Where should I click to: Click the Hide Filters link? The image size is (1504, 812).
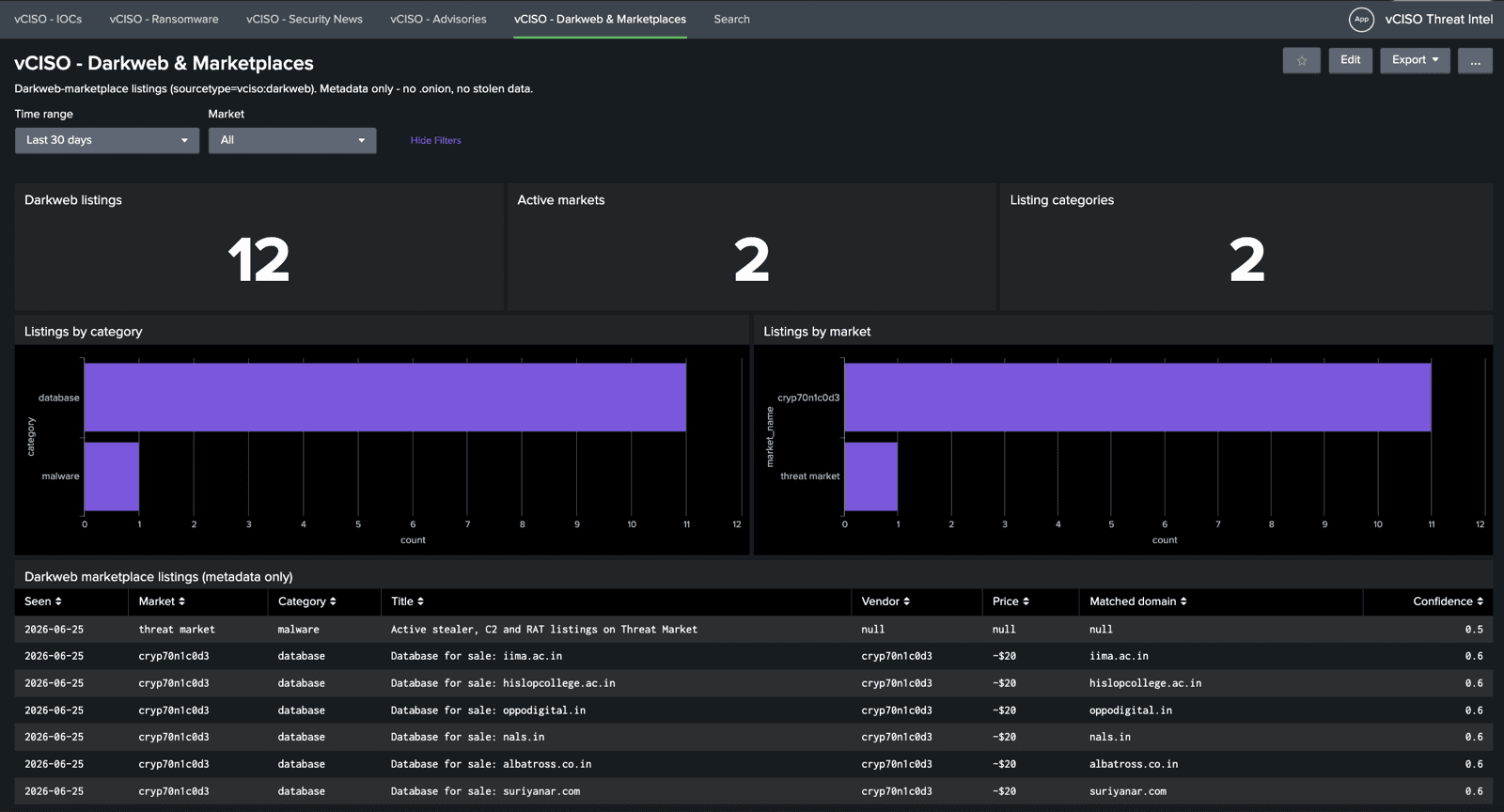point(435,140)
